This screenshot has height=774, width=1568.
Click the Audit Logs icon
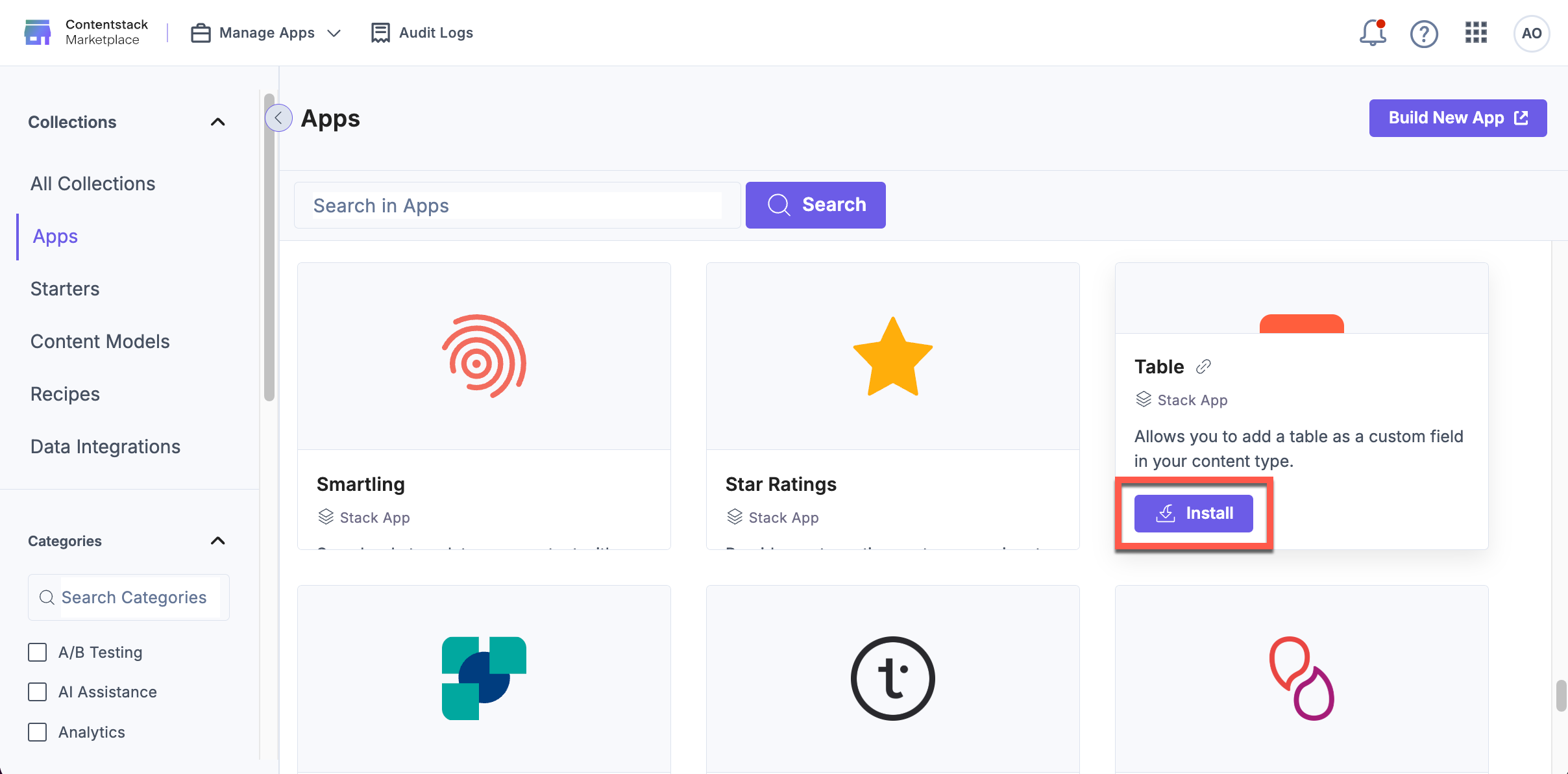[380, 32]
